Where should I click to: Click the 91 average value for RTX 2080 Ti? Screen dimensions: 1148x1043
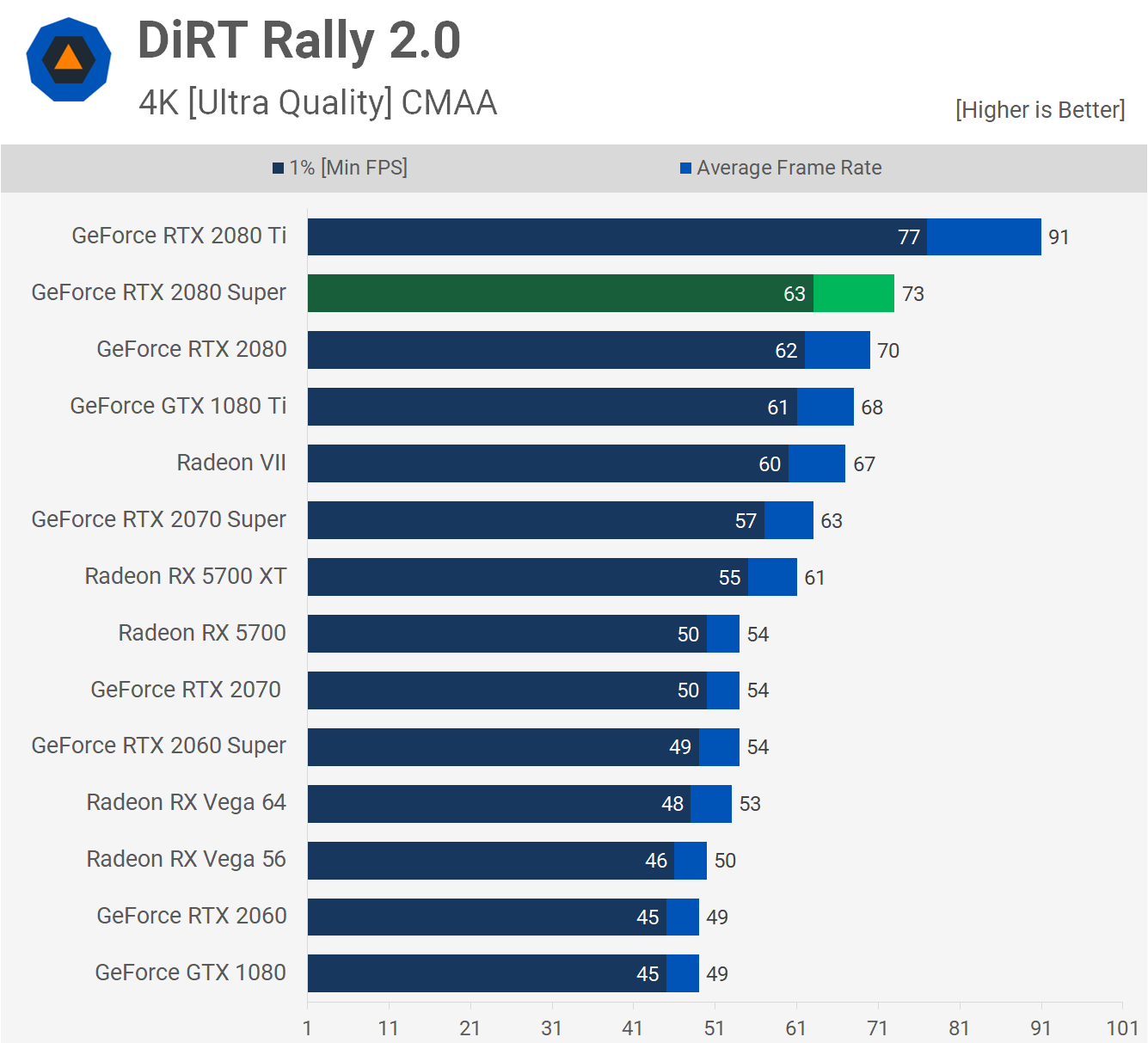pos(1059,237)
